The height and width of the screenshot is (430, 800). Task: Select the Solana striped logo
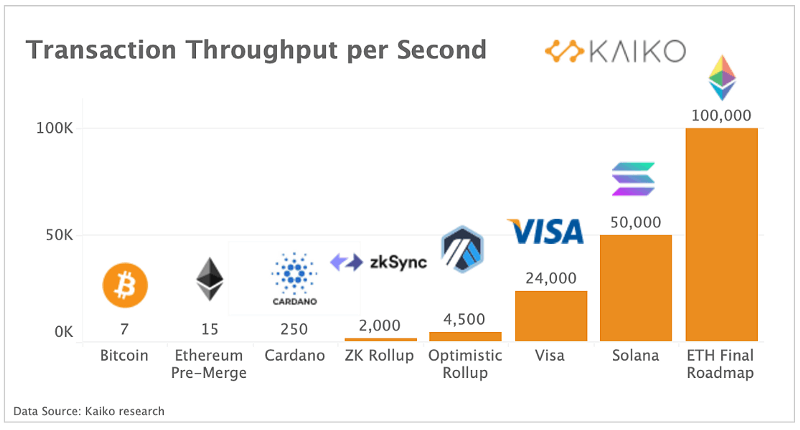click(632, 178)
